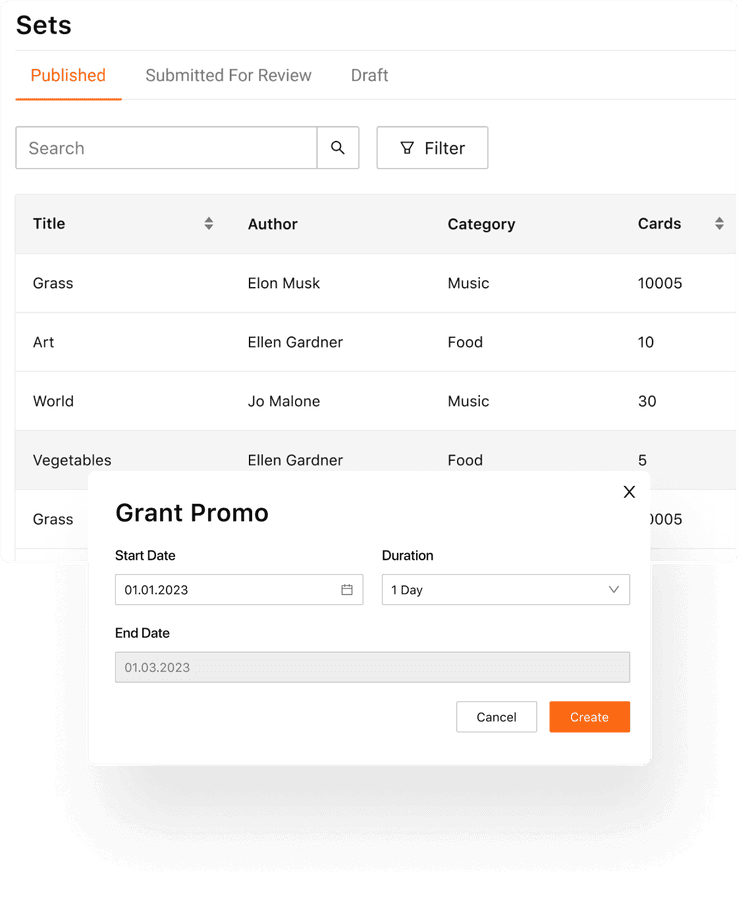
Task: Close the Grant Promo dialog
Action: pos(629,491)
